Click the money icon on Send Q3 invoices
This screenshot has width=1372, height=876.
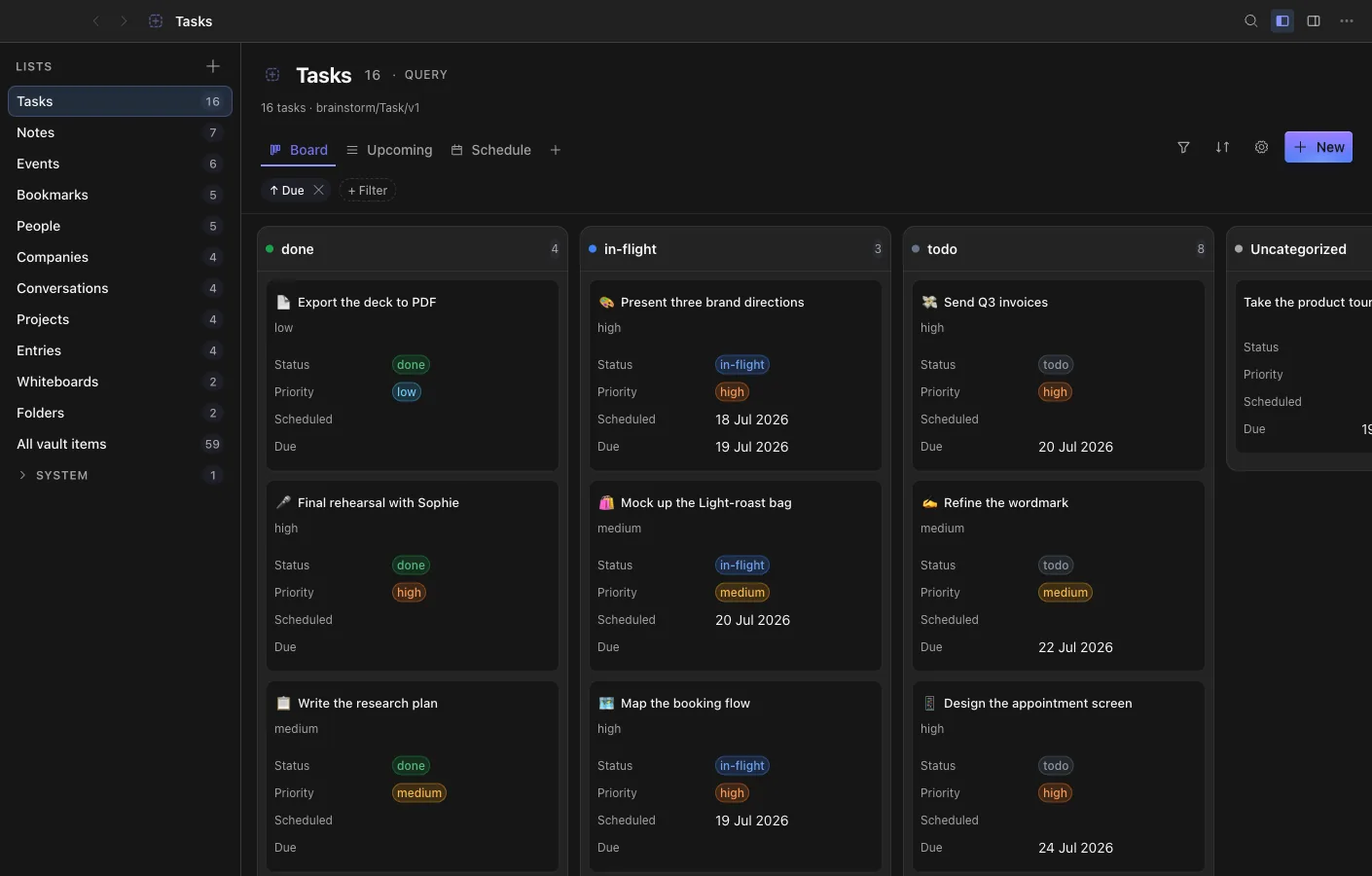pos(929,303)
